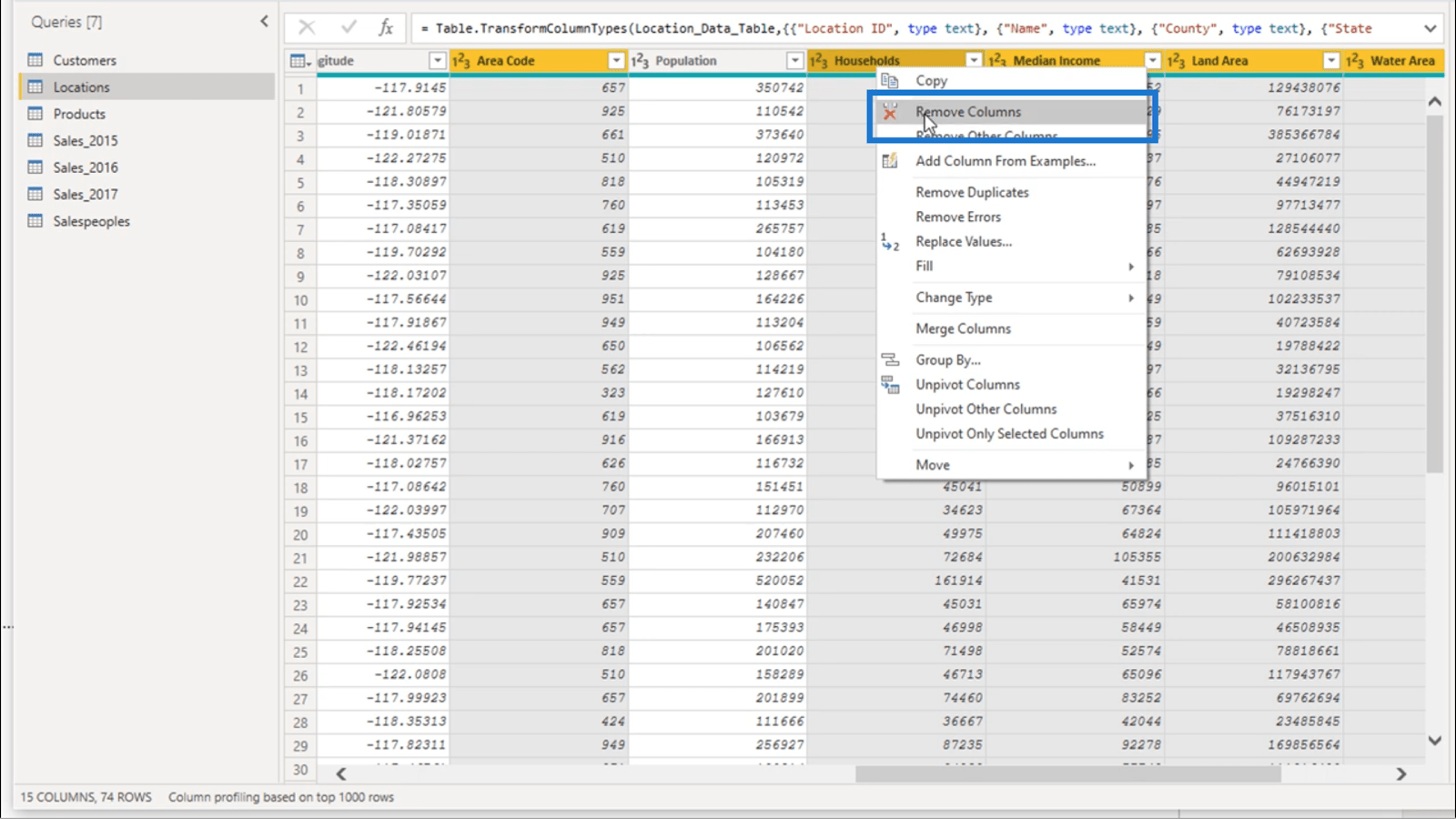This screenshot has width=1456, height=819.
Task: Click the Land Area column header
Action: pos(1253,61)
